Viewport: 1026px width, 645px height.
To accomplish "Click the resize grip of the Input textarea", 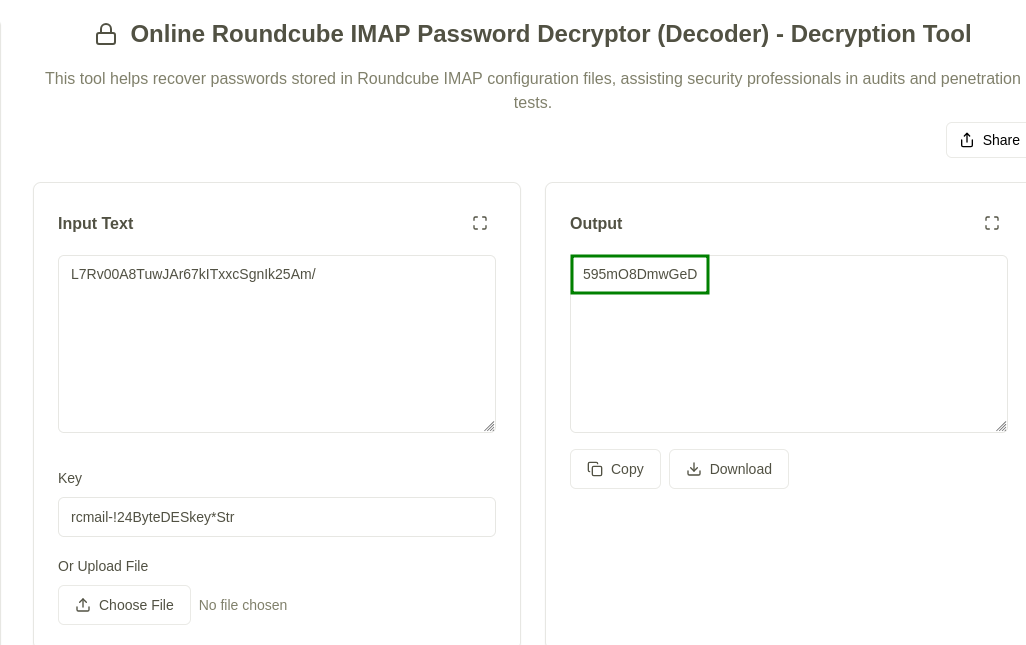I will click(x=490, y=427).
